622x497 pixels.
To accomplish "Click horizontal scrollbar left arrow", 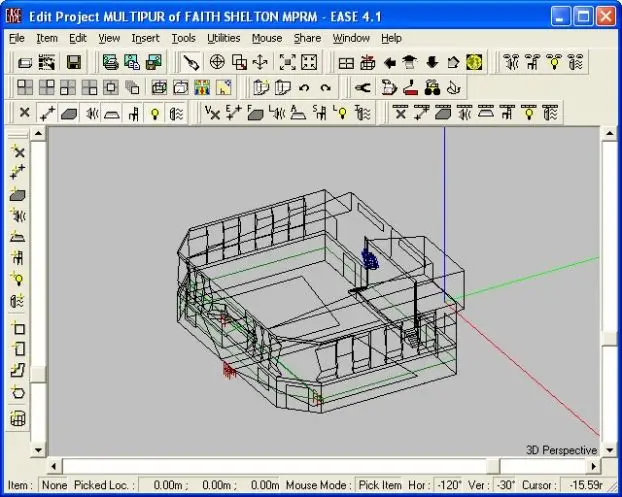I will pyautogui.click(x=54, y=466).
